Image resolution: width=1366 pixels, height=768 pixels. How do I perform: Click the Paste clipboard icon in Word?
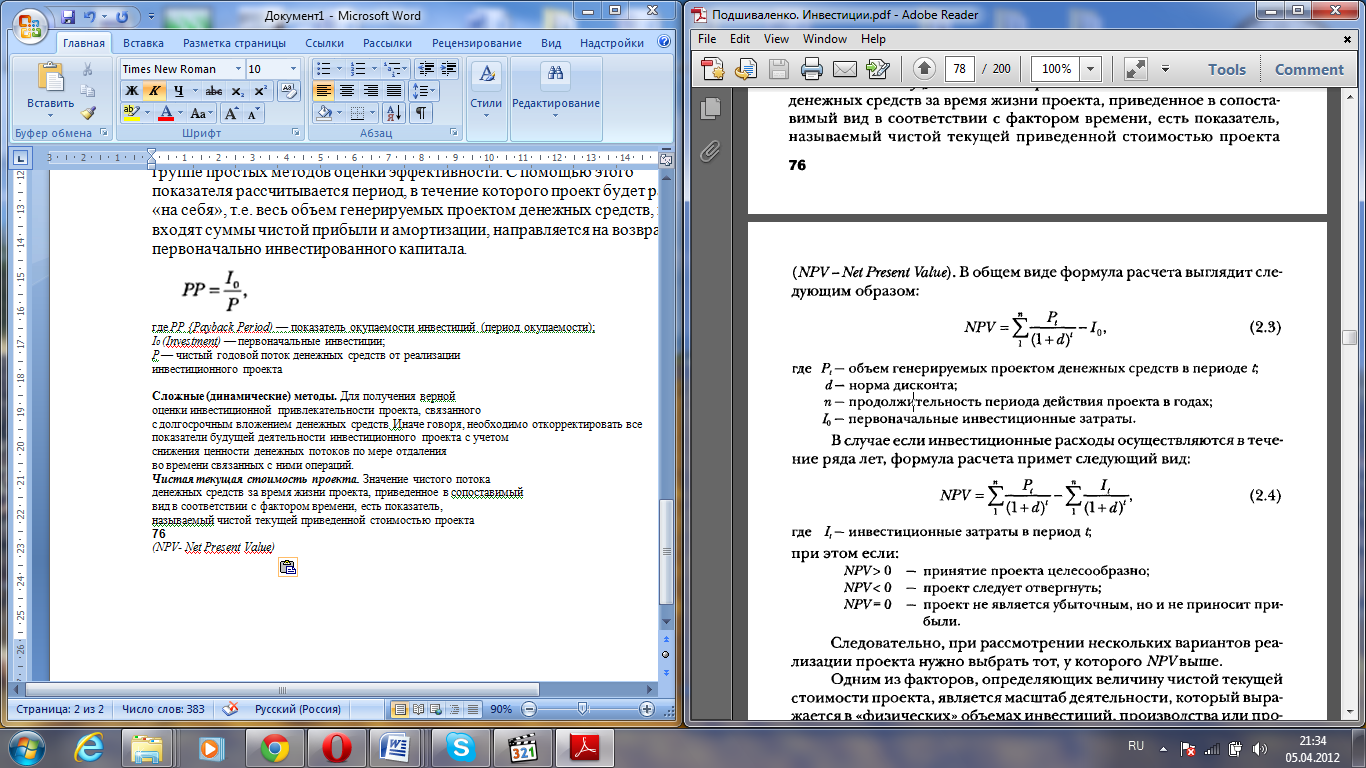tap(50, 77)
